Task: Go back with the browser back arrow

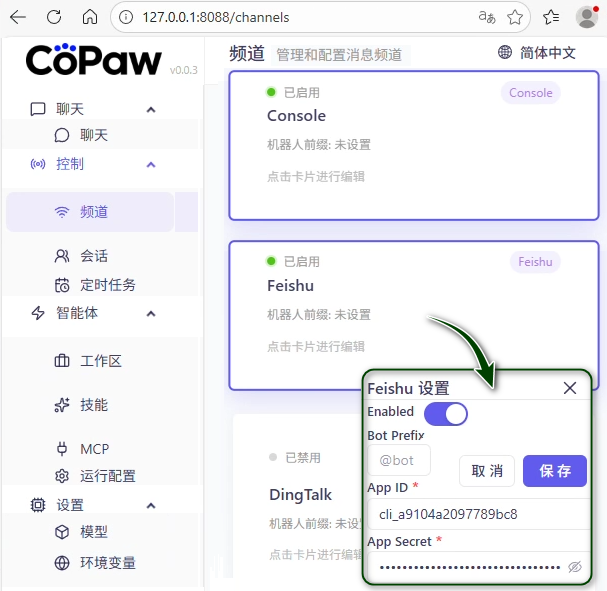Action: (x=18, y=17)
